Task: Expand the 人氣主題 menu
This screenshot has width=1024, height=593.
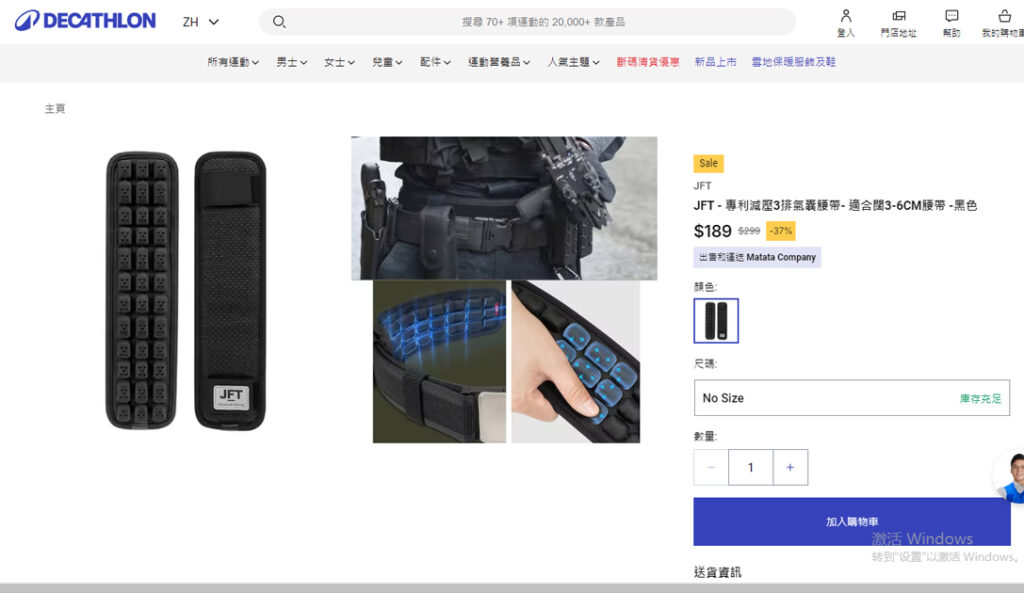Action: pos(573,62)
